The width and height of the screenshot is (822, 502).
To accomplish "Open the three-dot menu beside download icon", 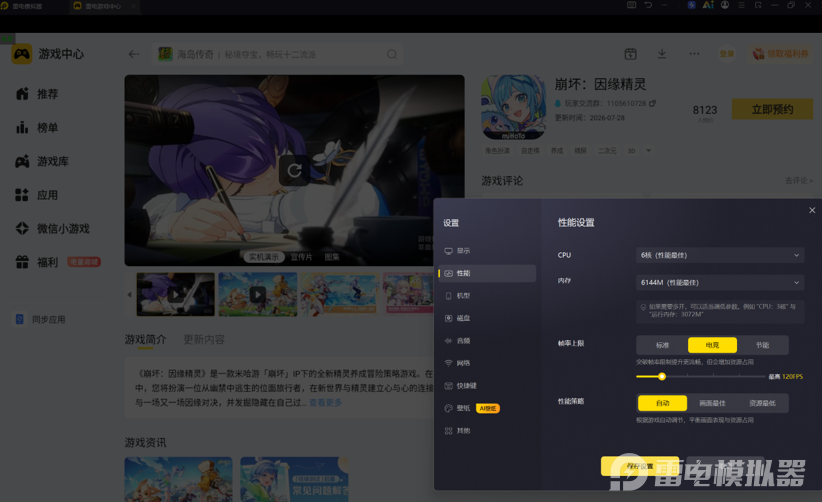I will tap(694, 53).
